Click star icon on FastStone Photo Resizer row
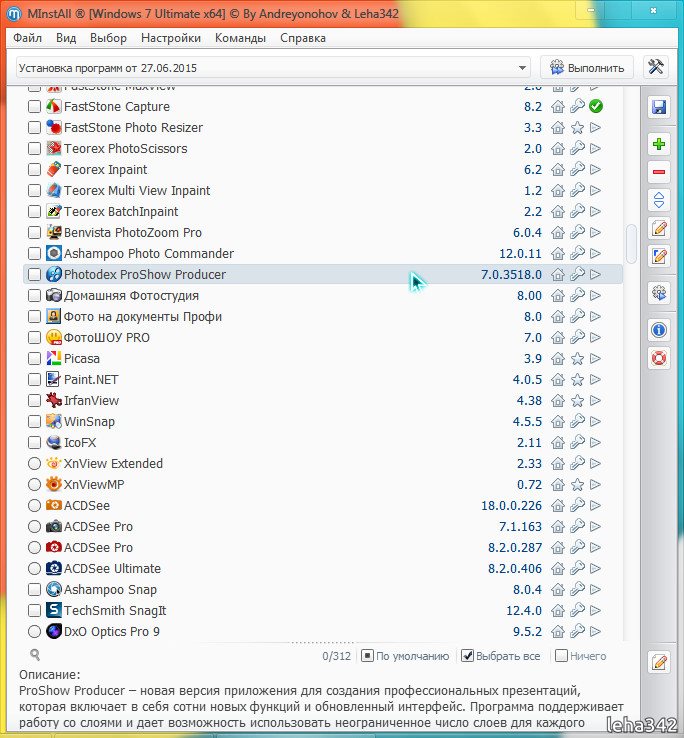Image resolution: width=684 pixels, height=738 pixels. [577, 128]
